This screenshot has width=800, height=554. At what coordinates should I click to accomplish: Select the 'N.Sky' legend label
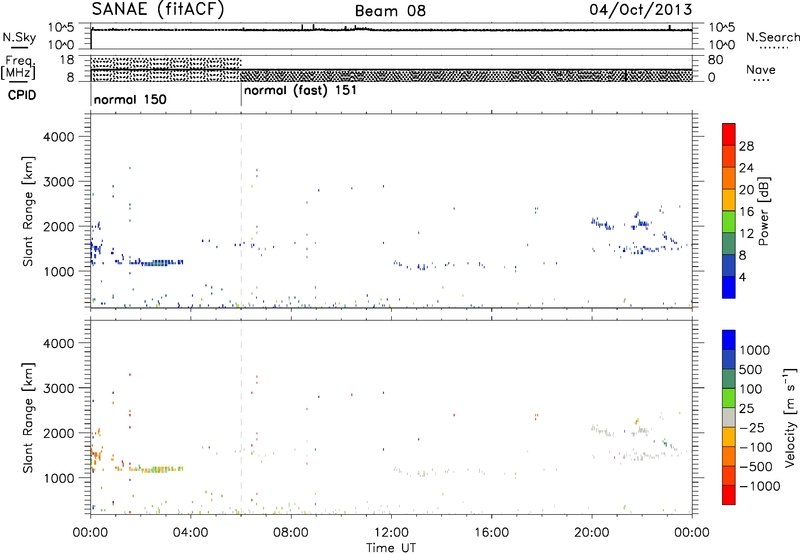(19, 37)
